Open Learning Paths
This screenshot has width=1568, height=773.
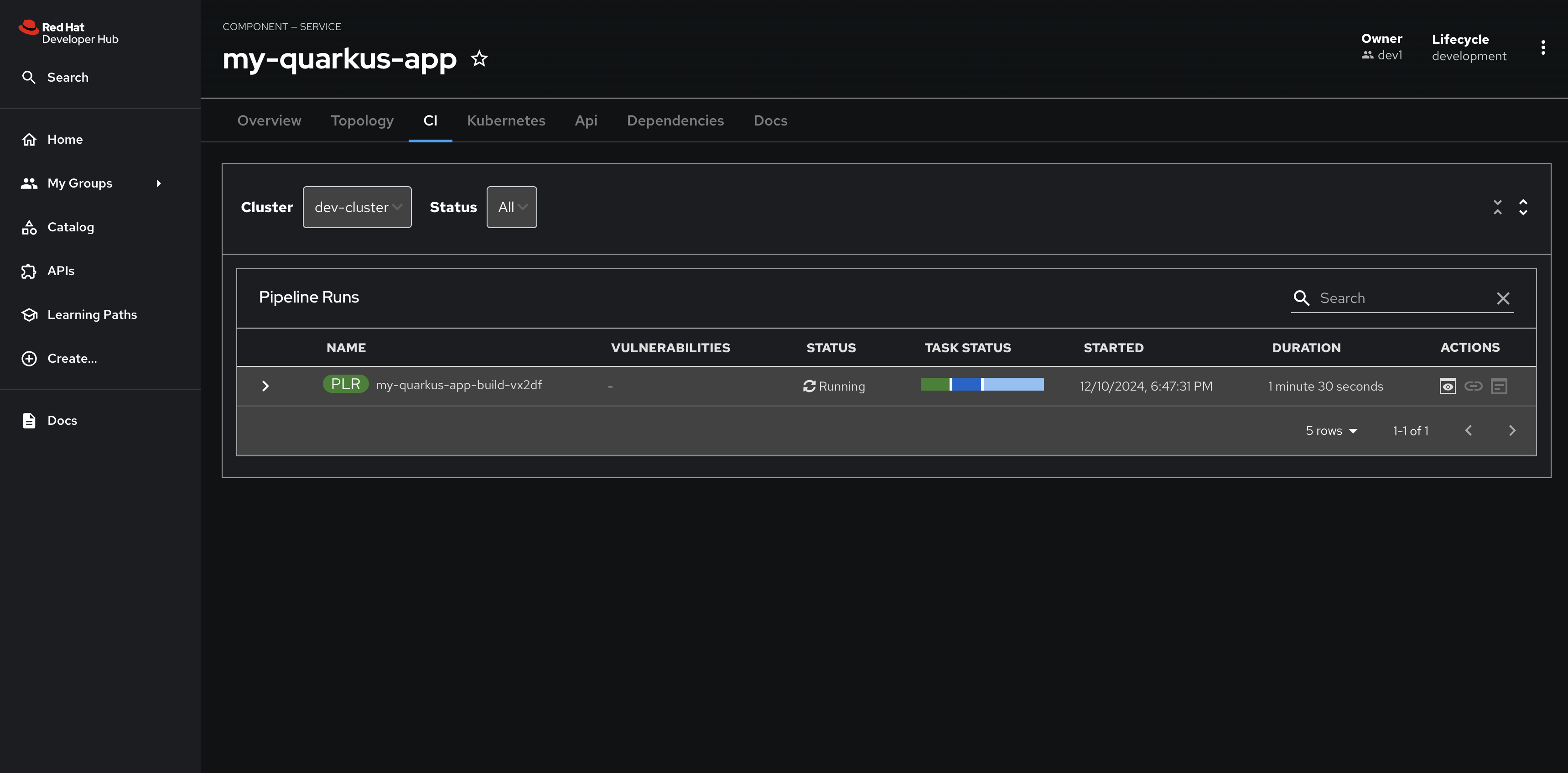point(79,315)
